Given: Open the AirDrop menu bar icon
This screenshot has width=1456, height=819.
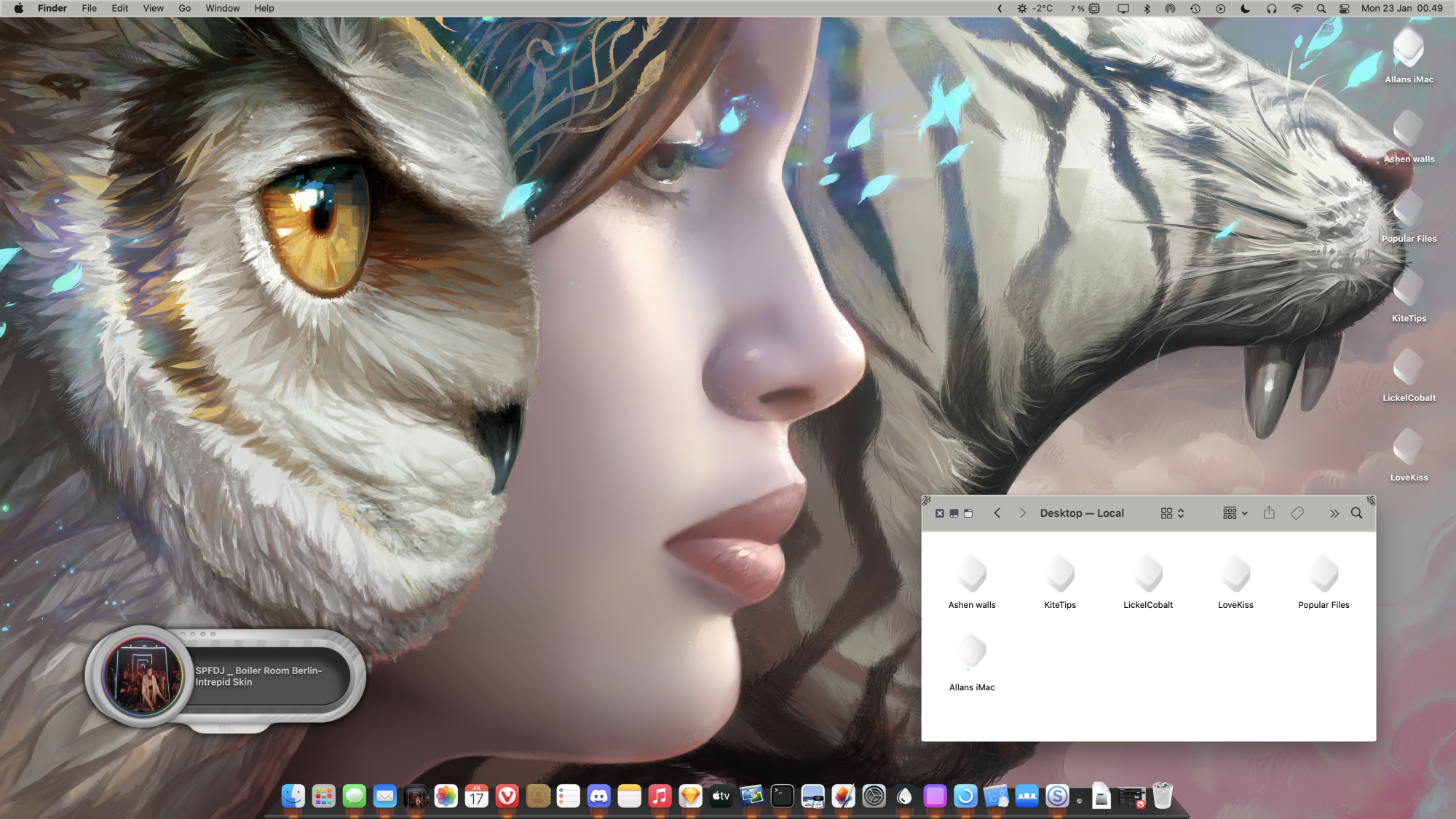Looking at the screenshot, I should tap(1170, 8).
